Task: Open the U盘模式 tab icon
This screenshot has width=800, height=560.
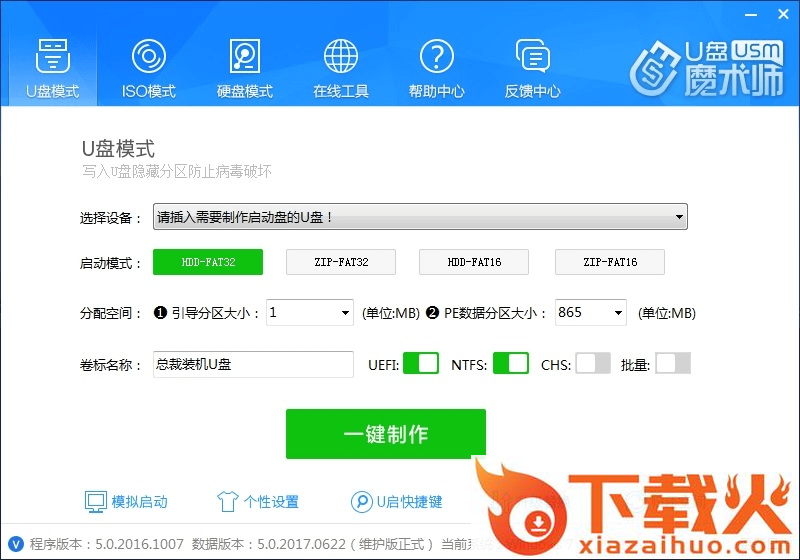Action: pos(53,56)
